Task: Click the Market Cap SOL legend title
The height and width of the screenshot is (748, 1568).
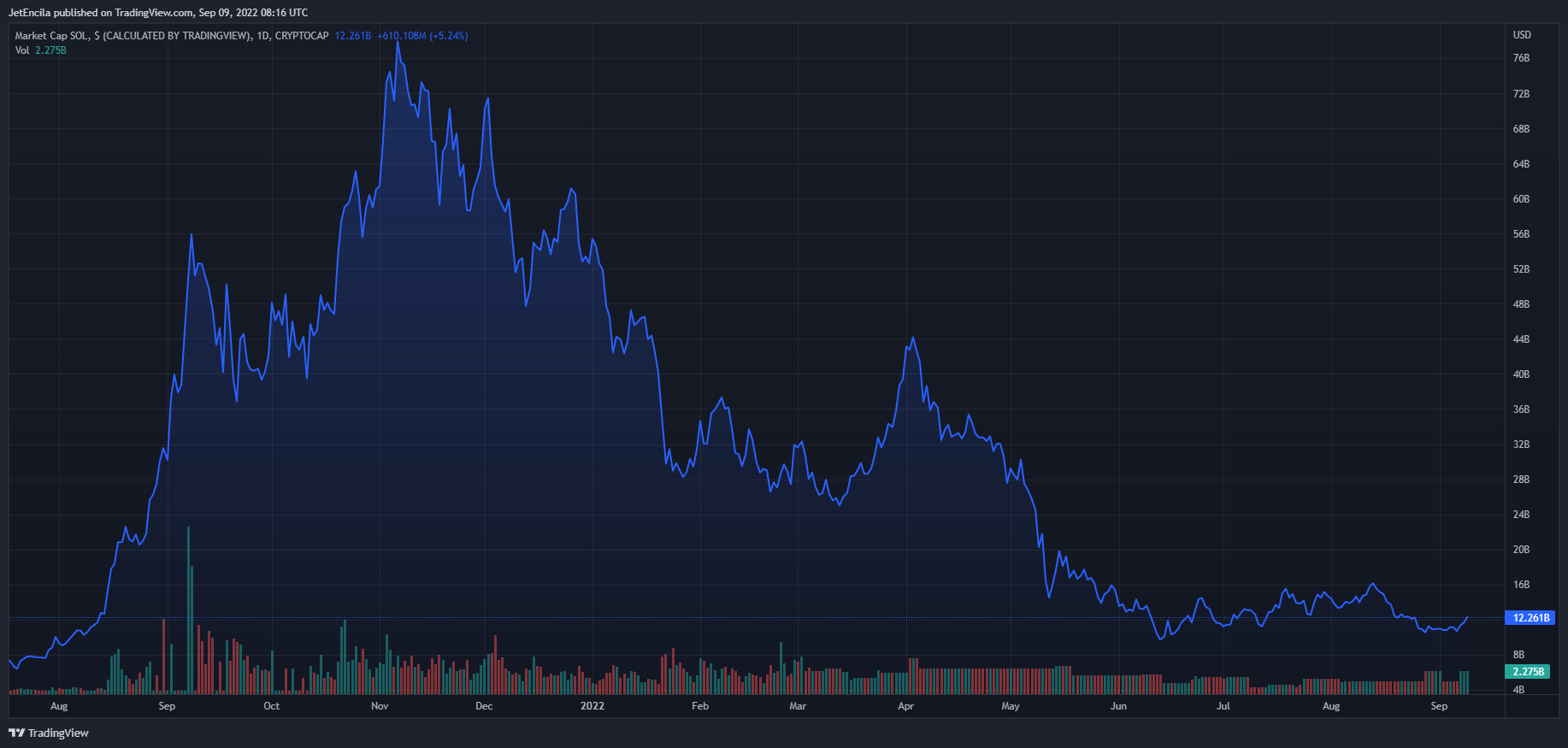Action: pos(171,36)
